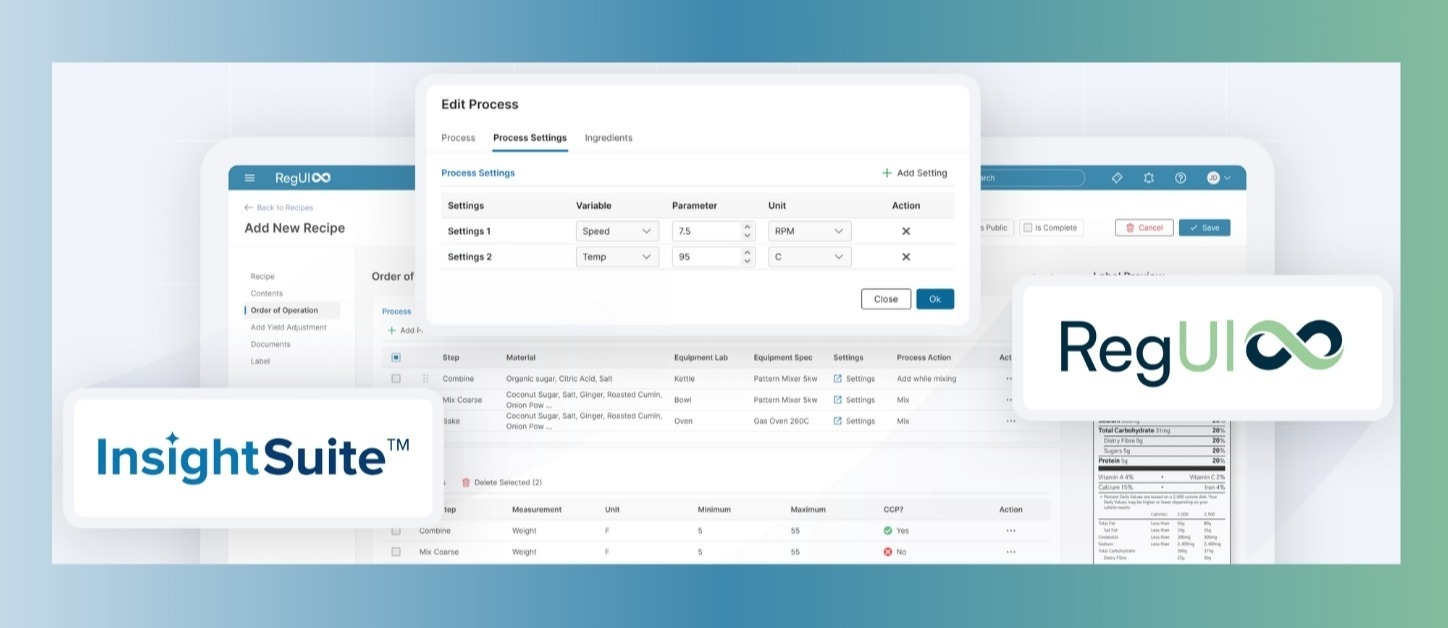1448x628 pixels.
Task: Delete Settings 2 with the X icon
Action: [x=906, y=257]
